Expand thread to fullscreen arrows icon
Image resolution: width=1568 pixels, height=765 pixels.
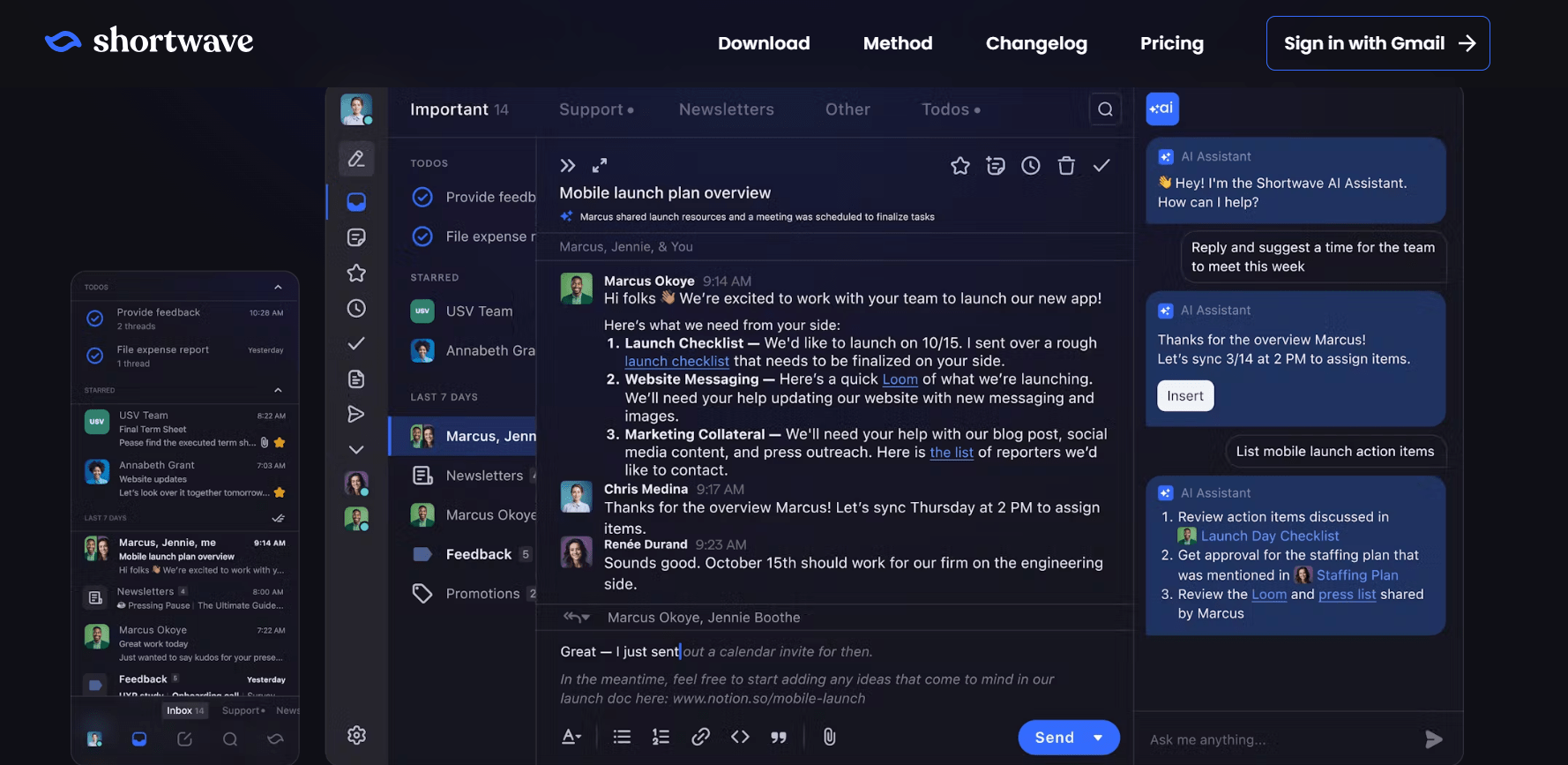point(600,166)
